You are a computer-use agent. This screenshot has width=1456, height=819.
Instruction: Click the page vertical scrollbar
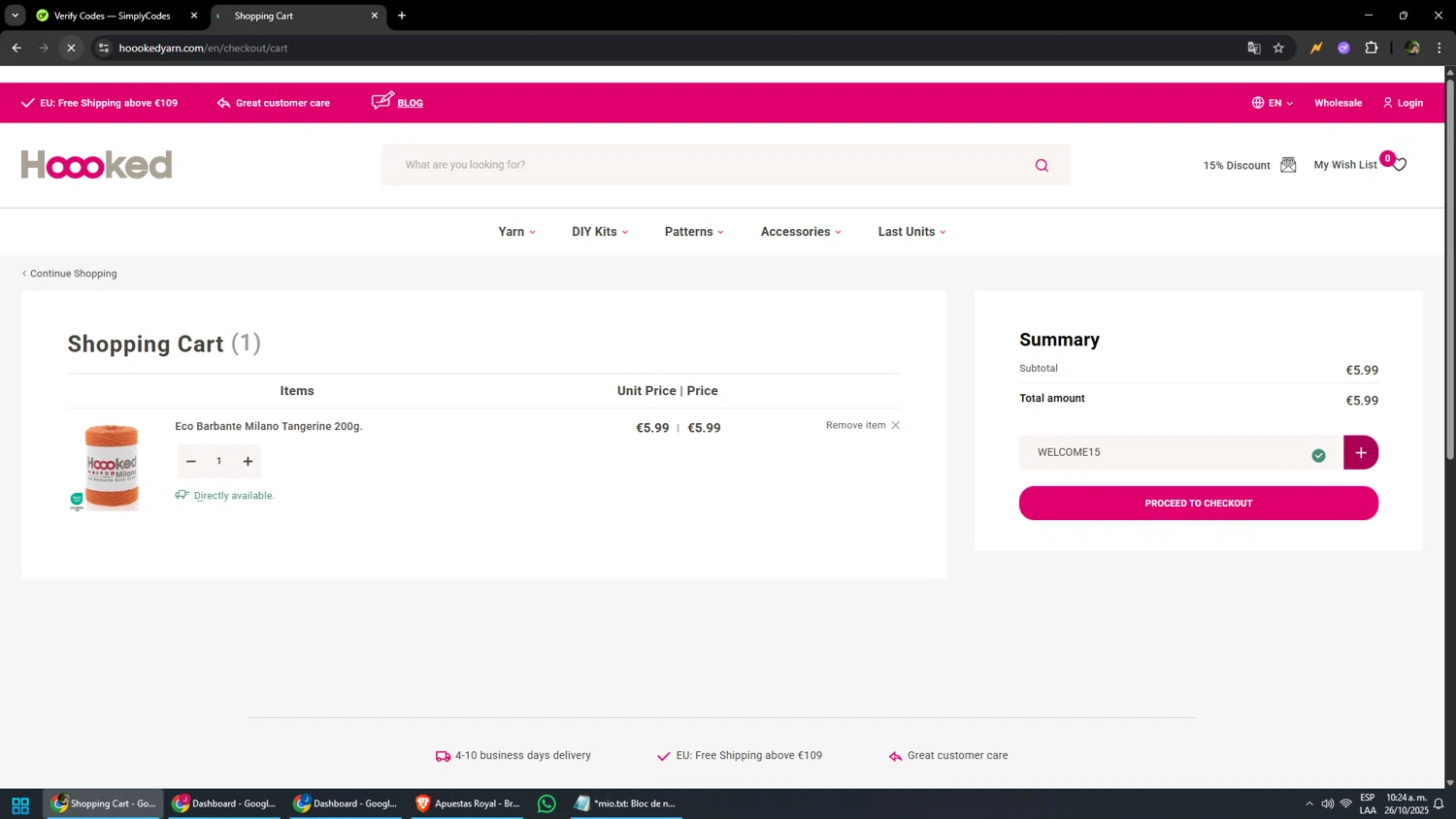[x=1450, y=270]
